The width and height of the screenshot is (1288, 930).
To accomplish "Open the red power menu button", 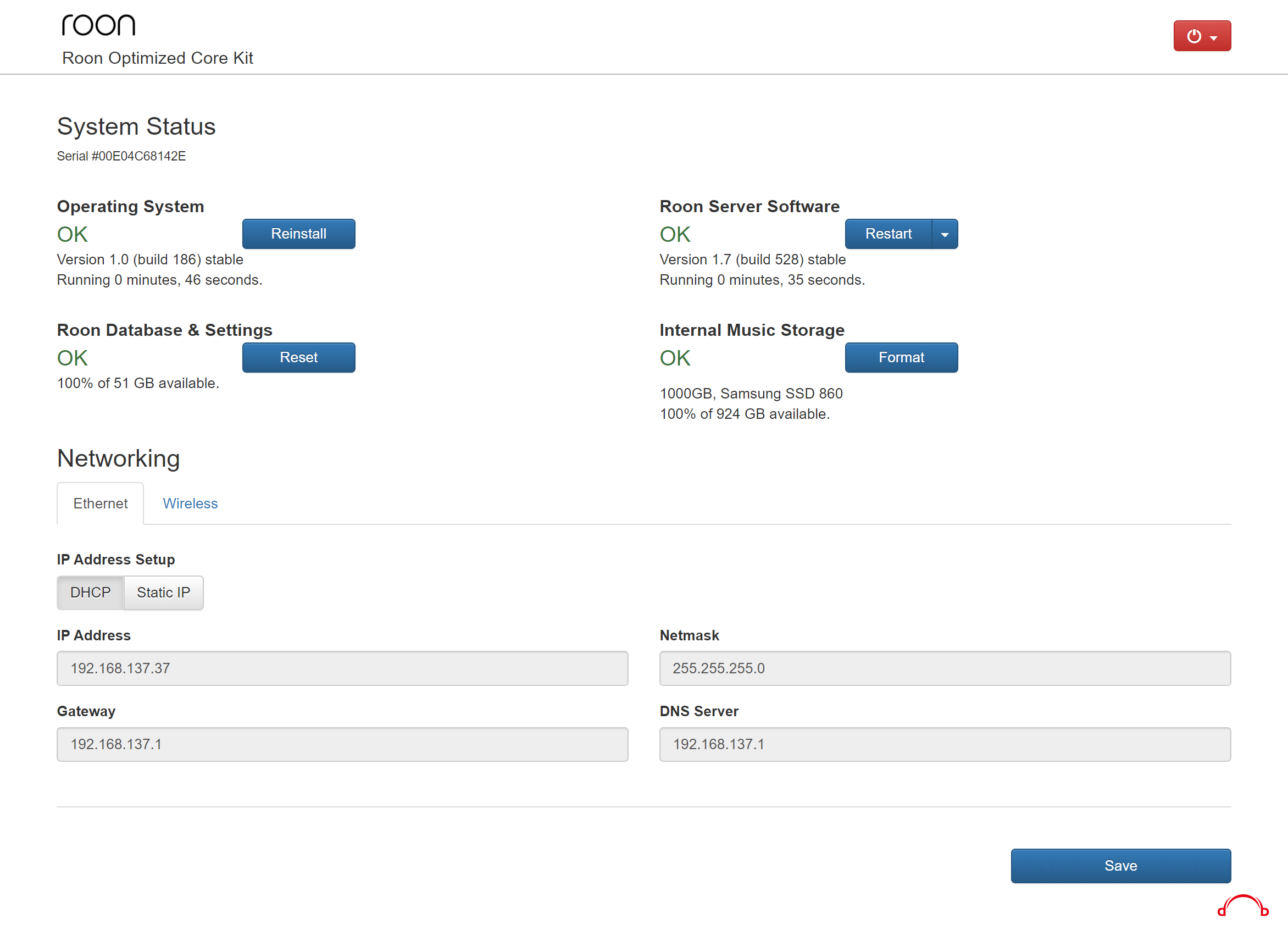I will 1202,36.
